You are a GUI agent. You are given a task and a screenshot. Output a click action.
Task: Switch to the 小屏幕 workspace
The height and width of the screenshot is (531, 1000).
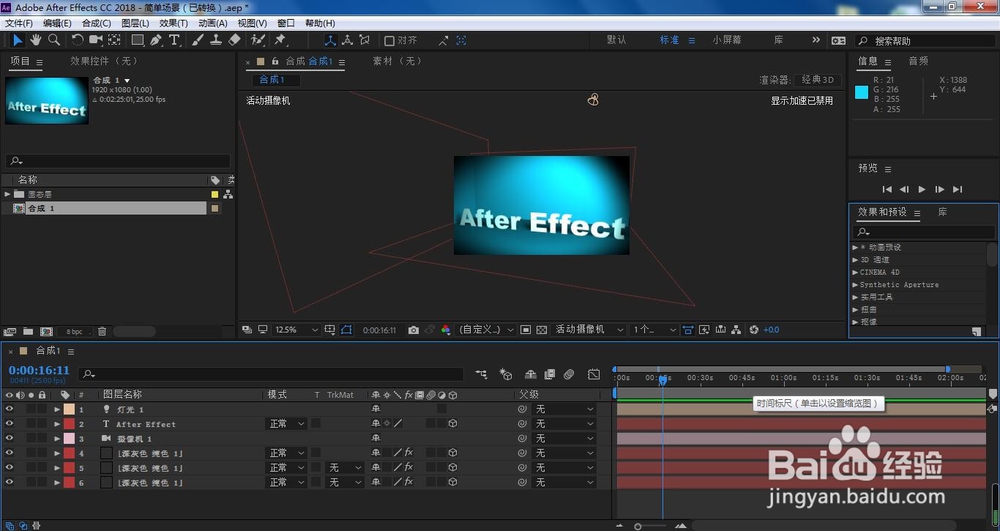(x=726, y=40)
